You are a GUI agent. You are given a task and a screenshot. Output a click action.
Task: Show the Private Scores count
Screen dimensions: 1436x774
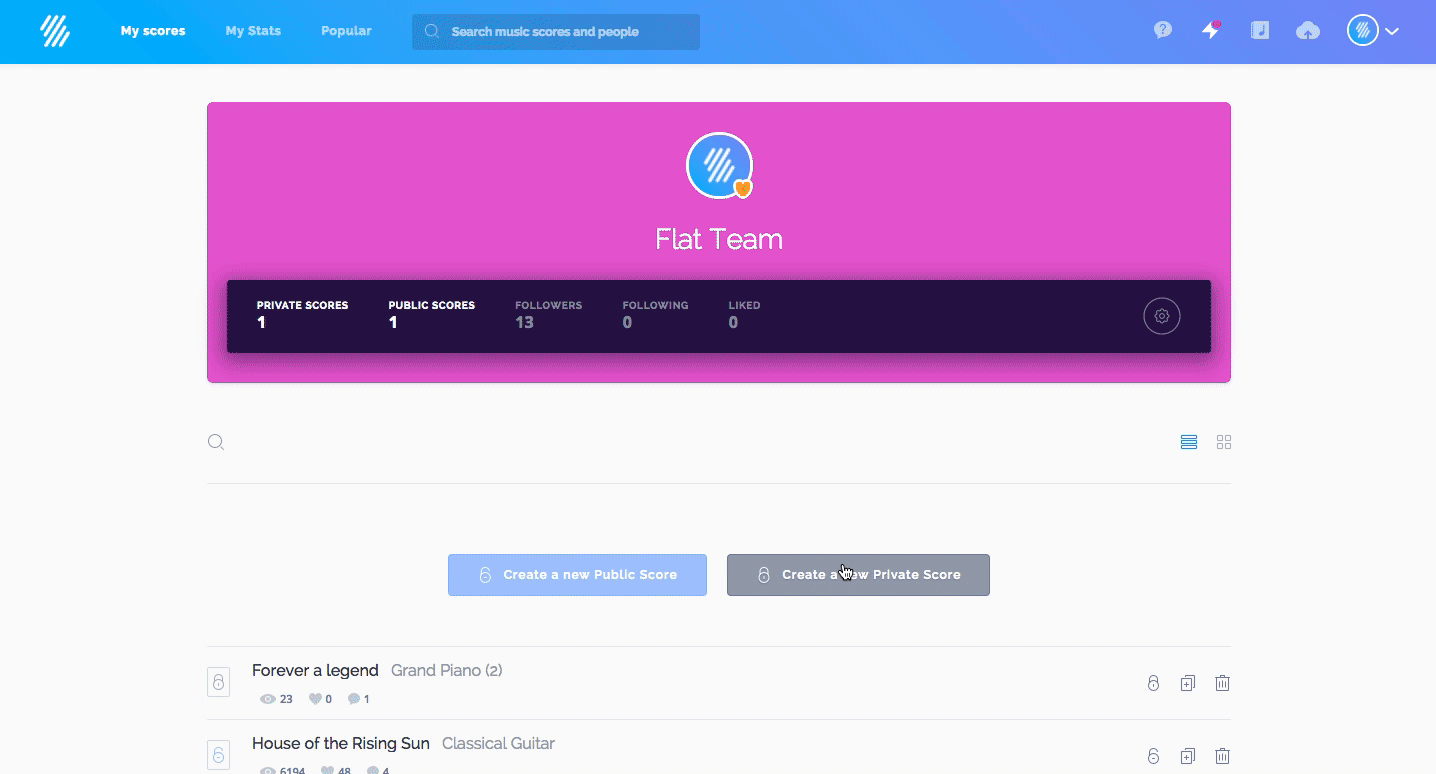tap(302, 315)
